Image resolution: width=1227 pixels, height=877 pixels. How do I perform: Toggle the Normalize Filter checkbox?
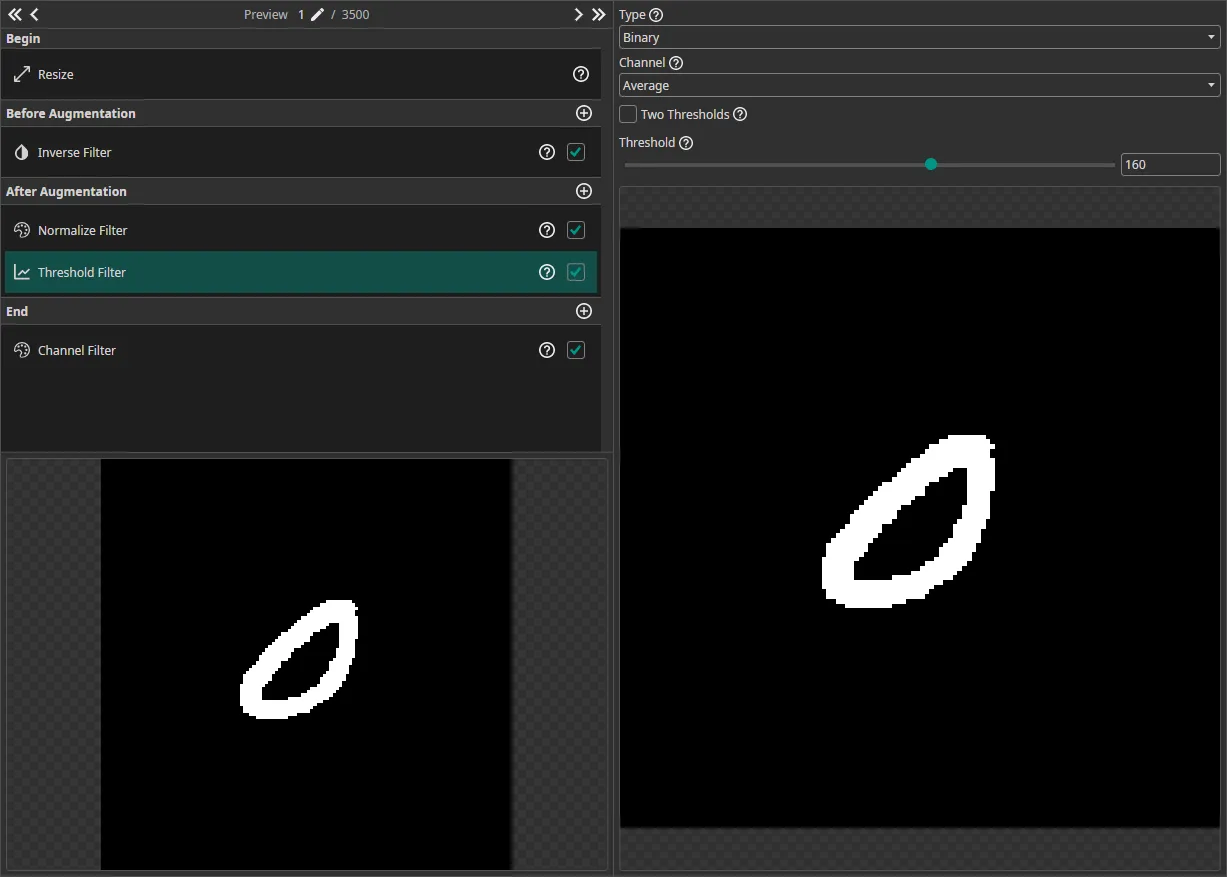pyautogui.click(x=576, y=230)
